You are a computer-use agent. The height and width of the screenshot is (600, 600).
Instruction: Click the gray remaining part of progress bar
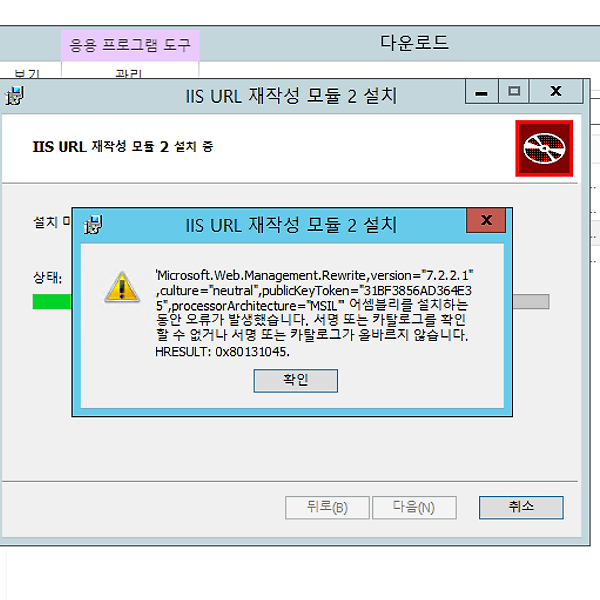click(x=531, y=302)
